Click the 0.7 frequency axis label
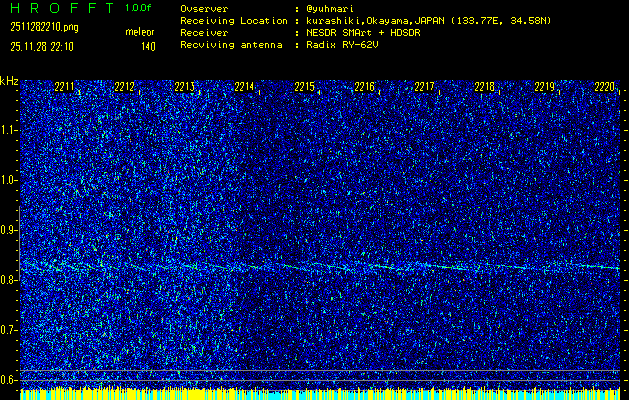 coord(9,330)
